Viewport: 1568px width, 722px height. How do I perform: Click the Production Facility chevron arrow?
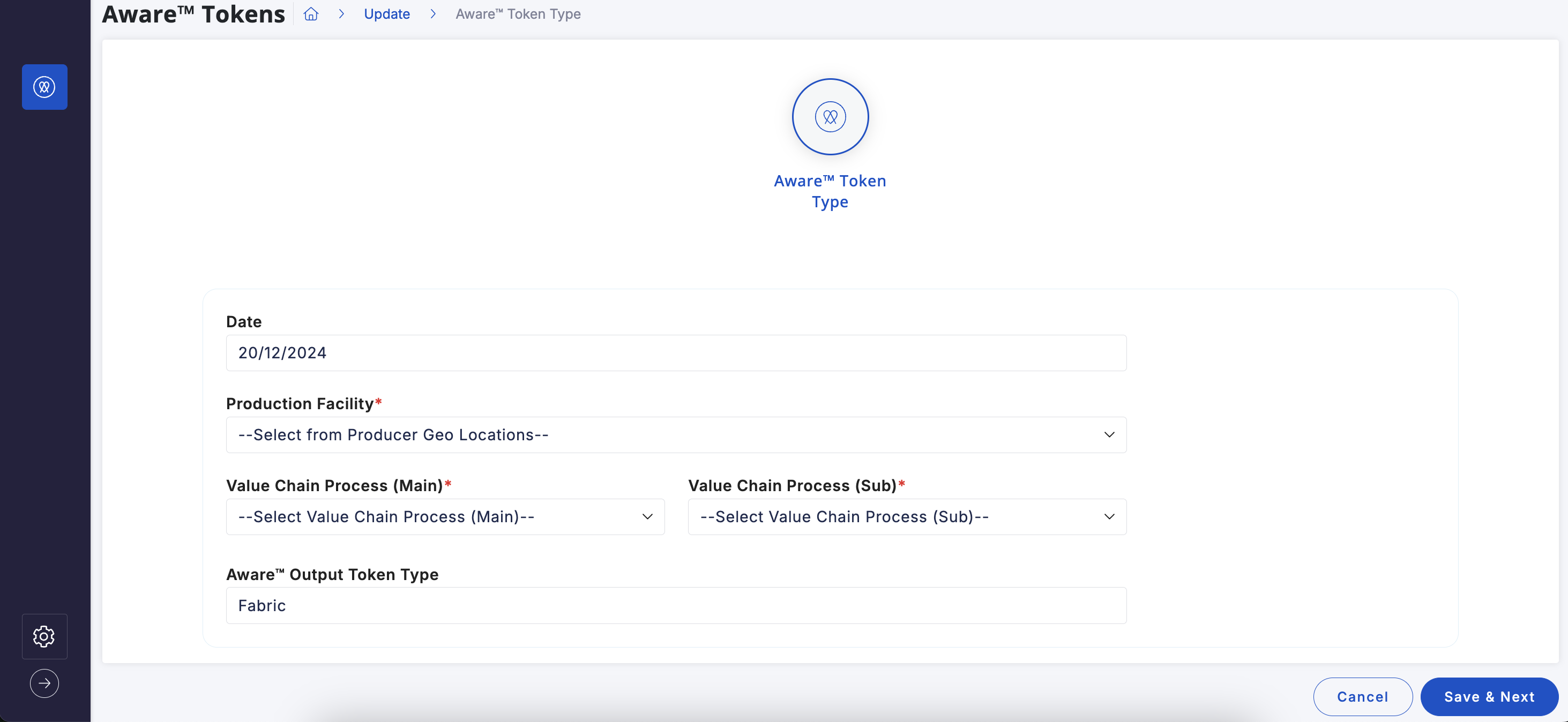[1109, 435]
